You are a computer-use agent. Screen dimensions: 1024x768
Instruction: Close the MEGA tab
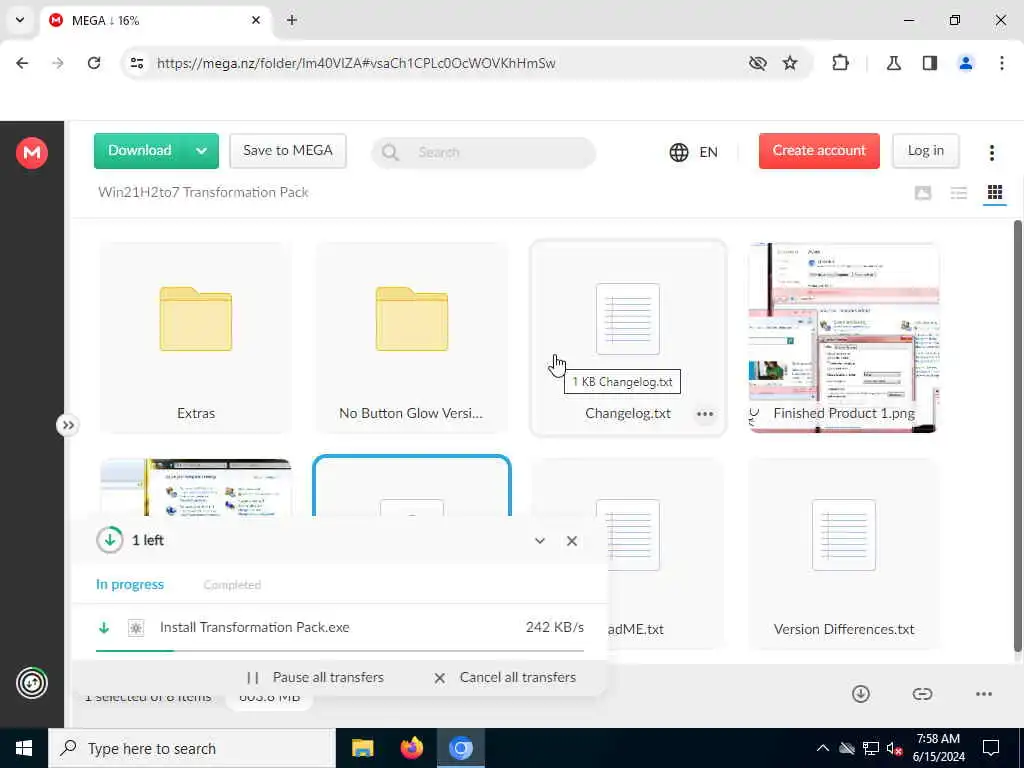point(256,20)
